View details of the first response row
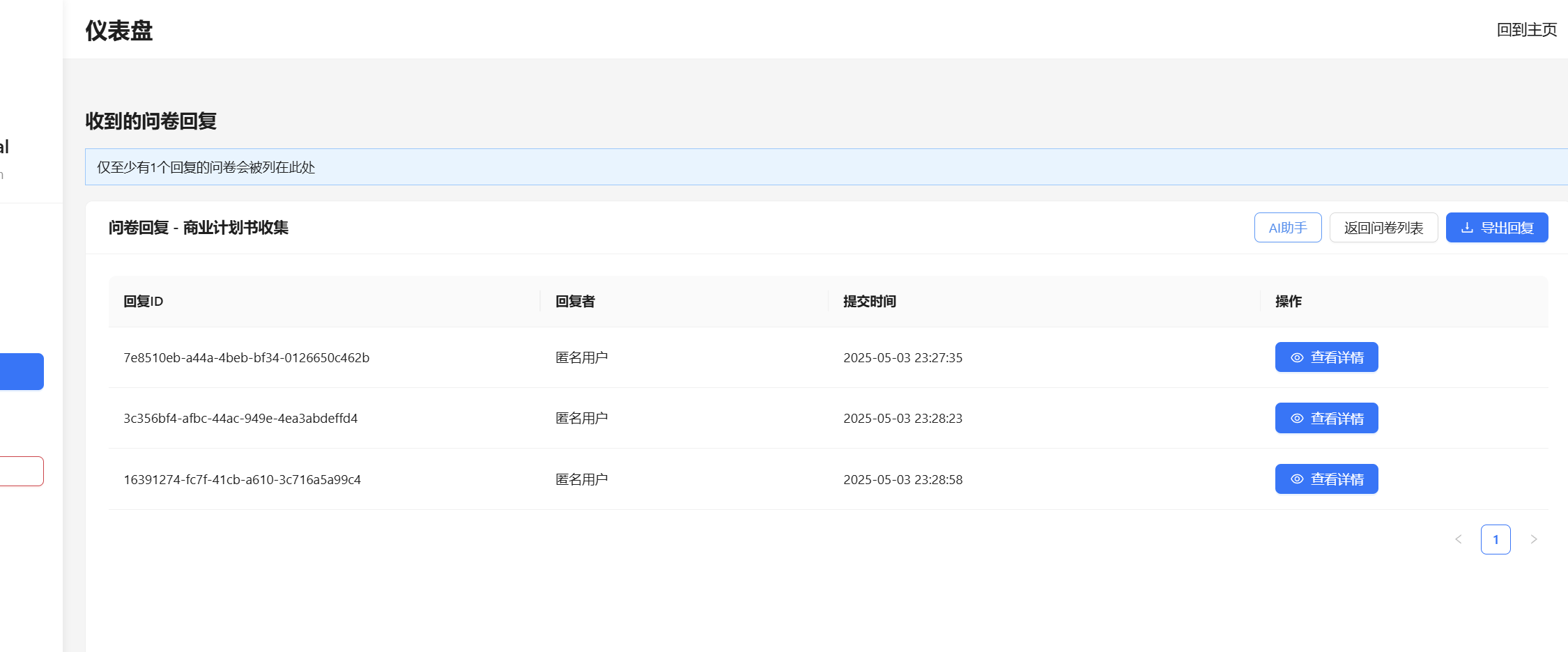This screenshot has height=652, width=1568. pyautogui.click(x=1326, y=357)
